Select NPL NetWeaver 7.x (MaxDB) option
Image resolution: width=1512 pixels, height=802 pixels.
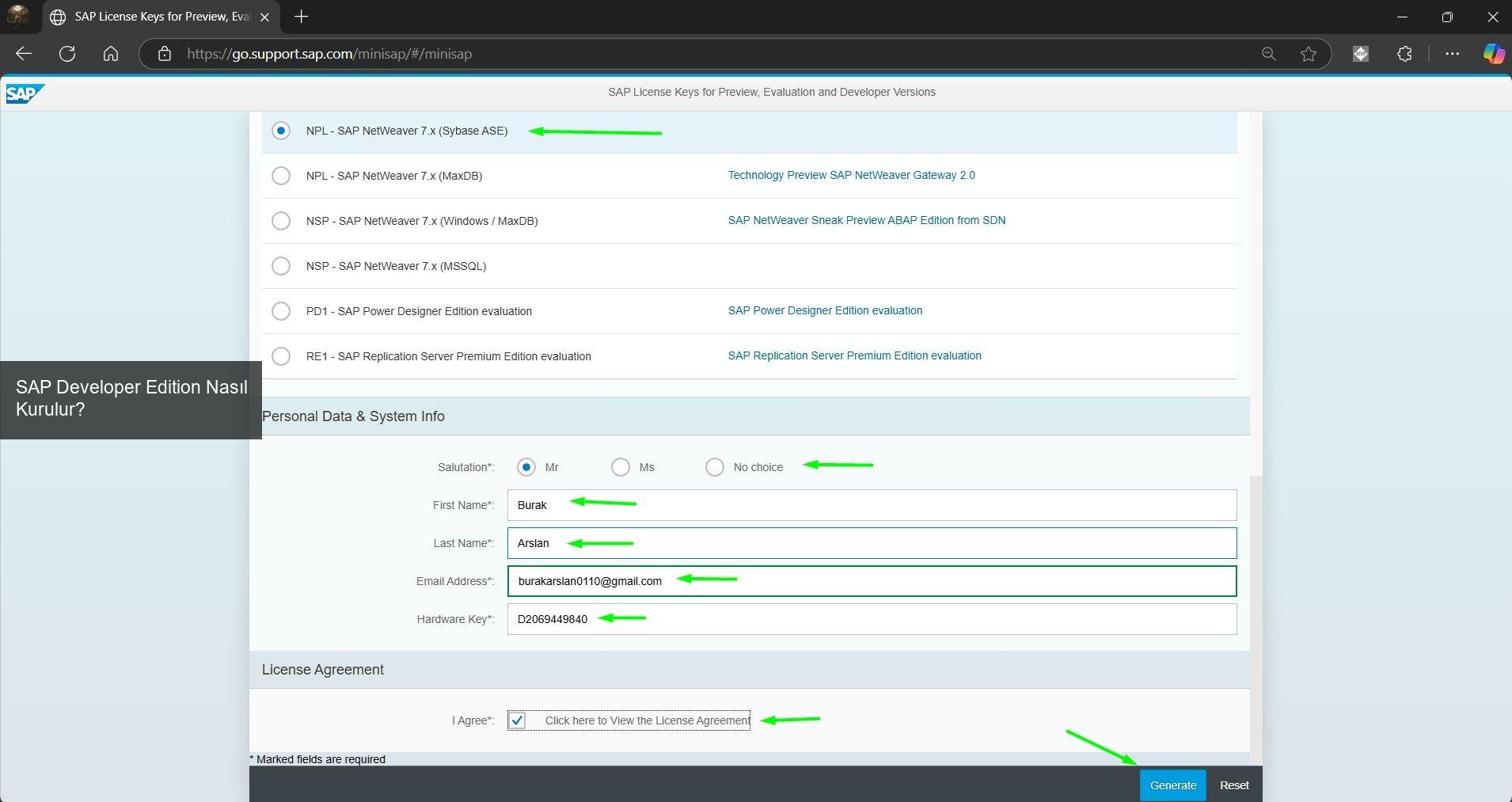281,176
